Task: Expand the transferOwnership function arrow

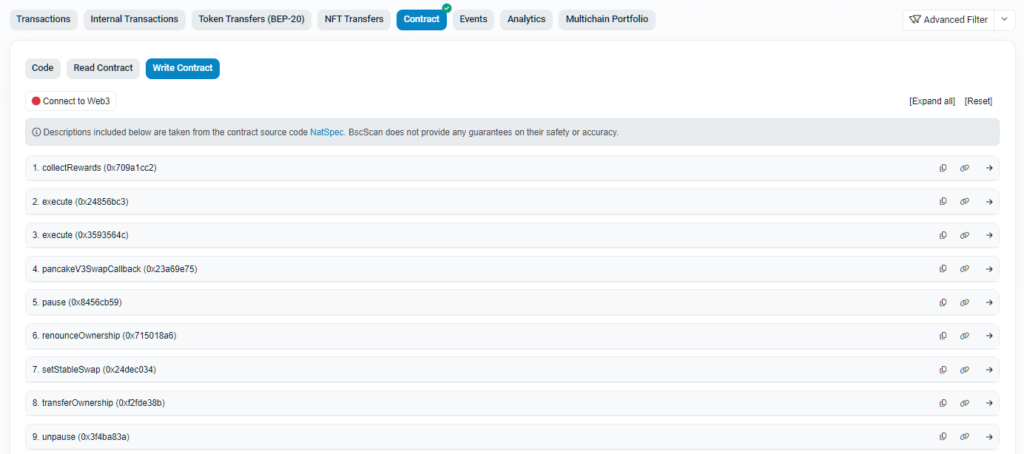Action: 989,403
